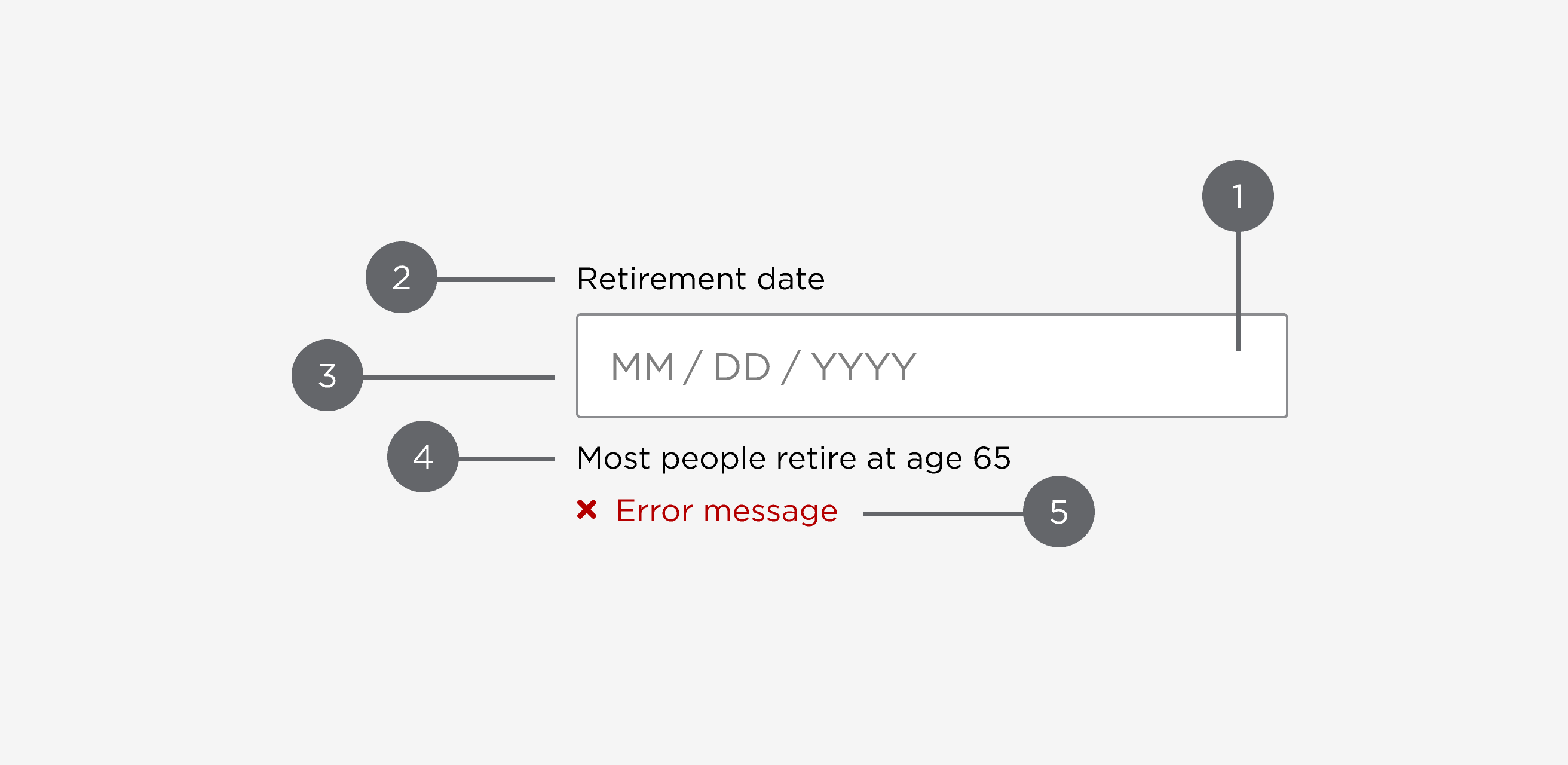Click the Retirement date field label
Screen dimensions: 1568x765
coord(700,279)
